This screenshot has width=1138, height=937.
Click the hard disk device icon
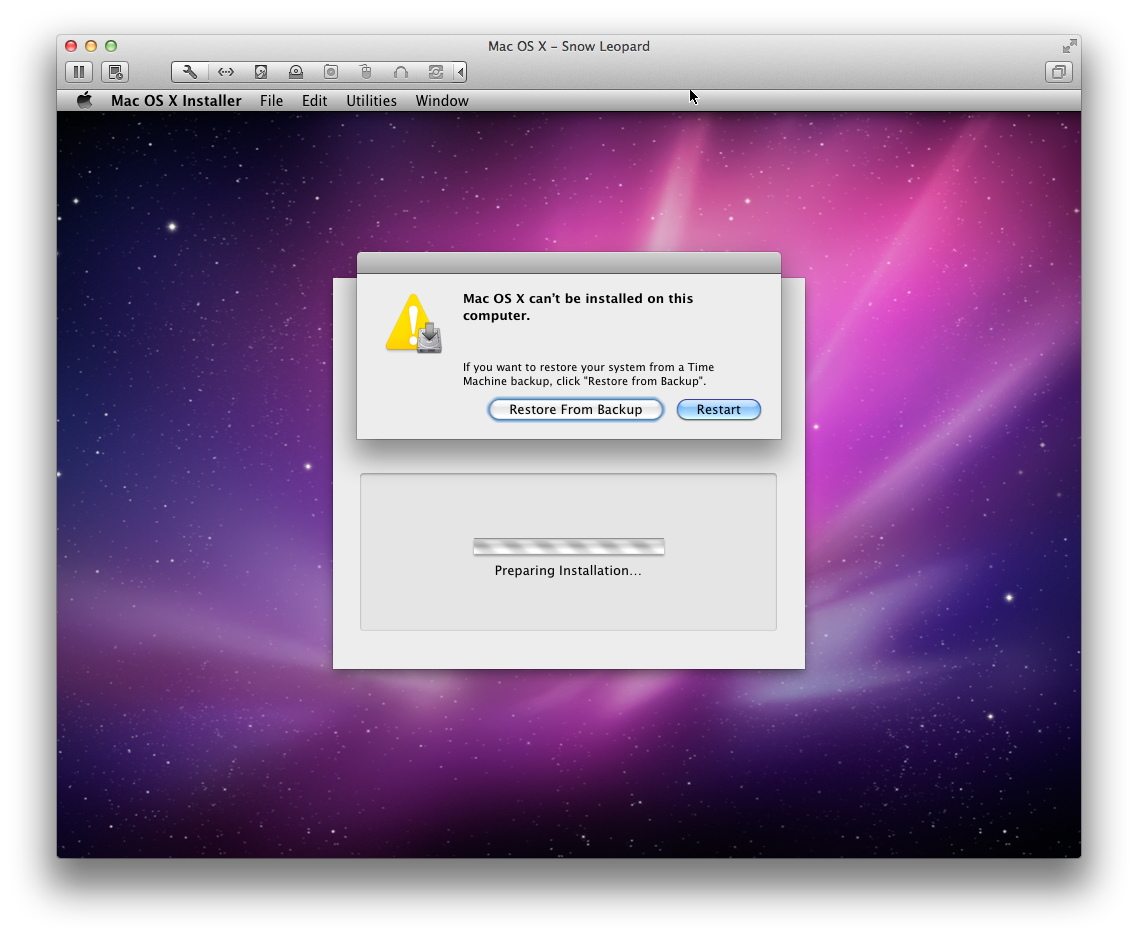pos(261,72)
